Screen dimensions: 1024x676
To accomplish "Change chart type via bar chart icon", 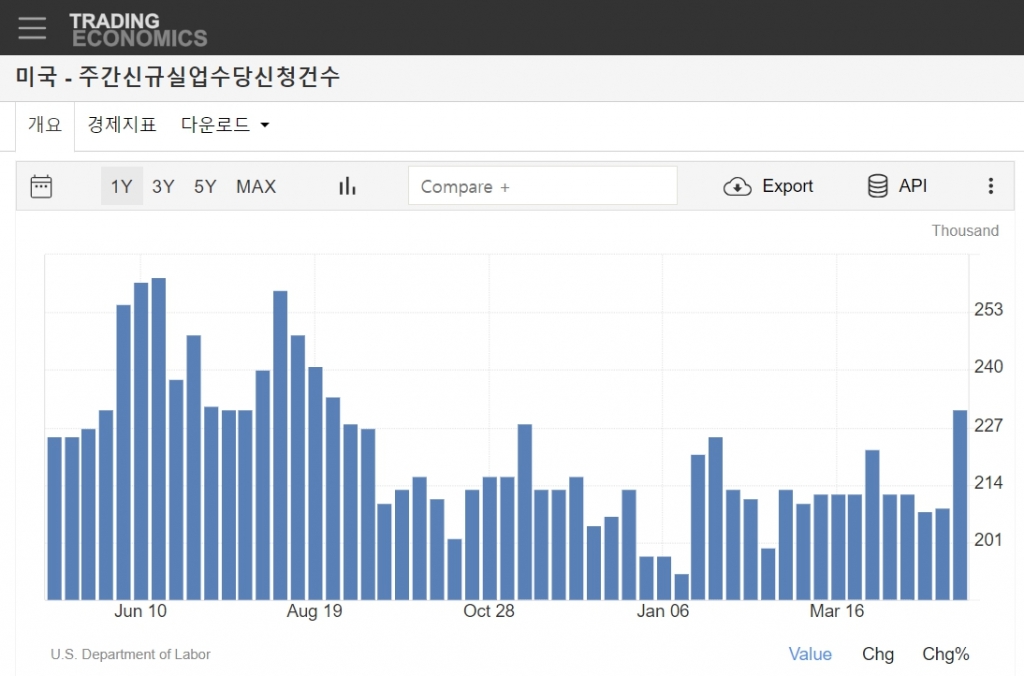I will pyautogui.click(x=347, y=186).
